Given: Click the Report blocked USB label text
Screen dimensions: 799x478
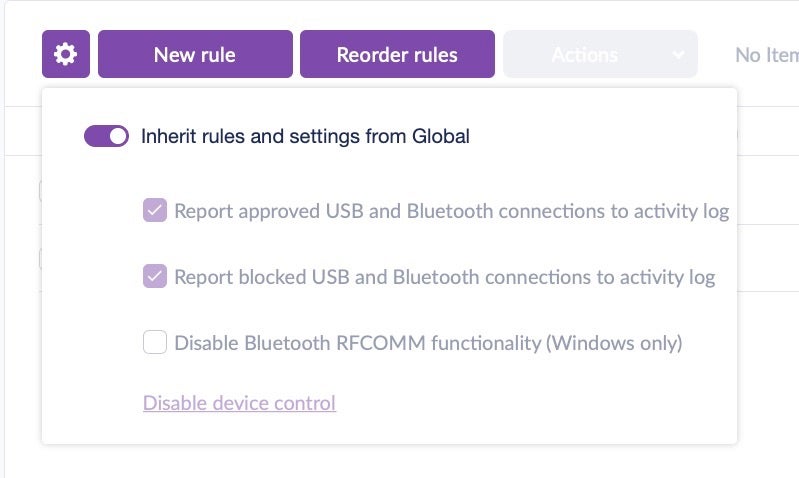Looking at the screenshot, I should (444, 277).
